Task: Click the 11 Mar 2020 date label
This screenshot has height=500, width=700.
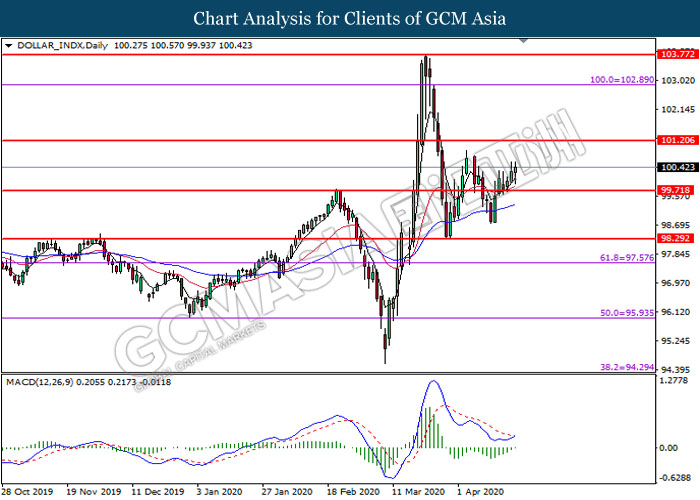Action: click(x=418, y=492)
